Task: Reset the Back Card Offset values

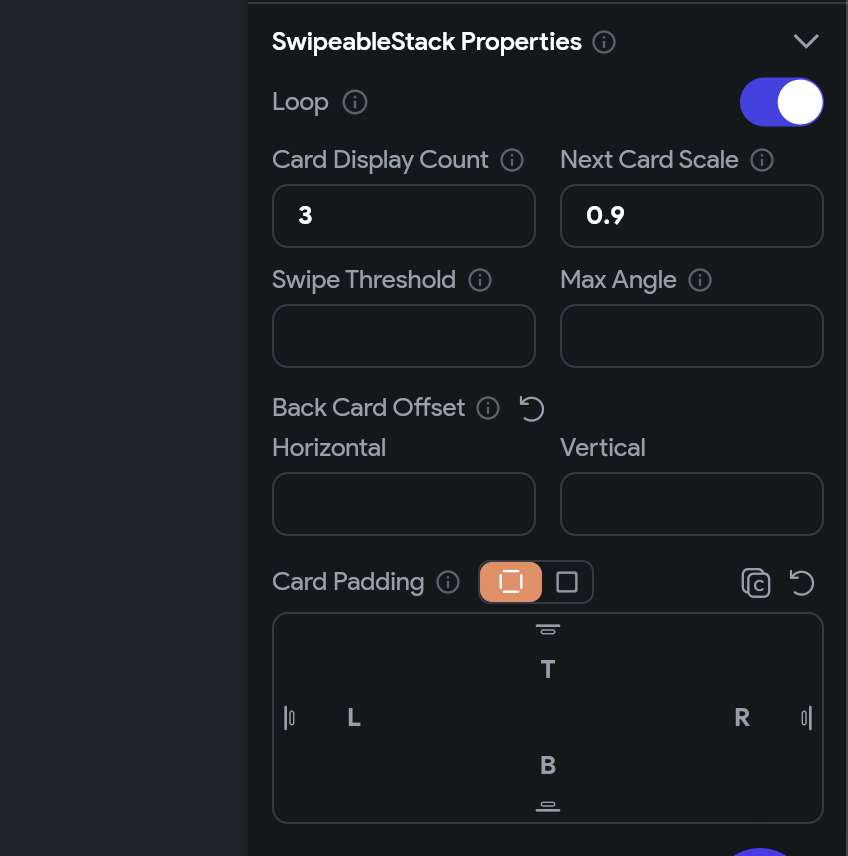Action: (x=532, y=408)
